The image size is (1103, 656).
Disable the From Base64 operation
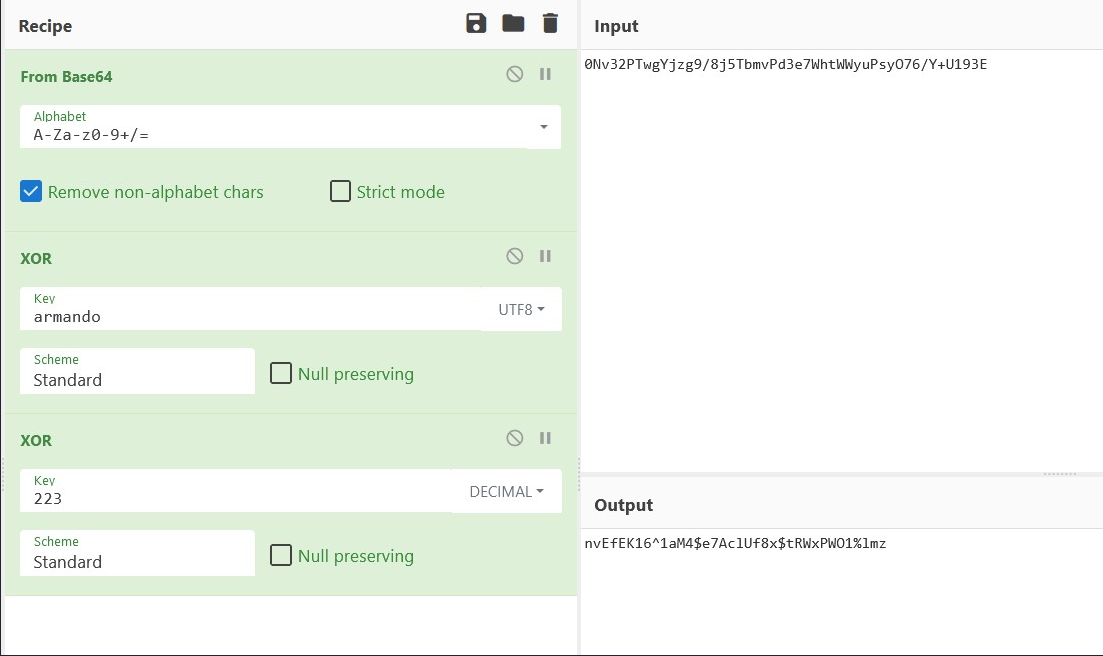click(x=515, y=74)
